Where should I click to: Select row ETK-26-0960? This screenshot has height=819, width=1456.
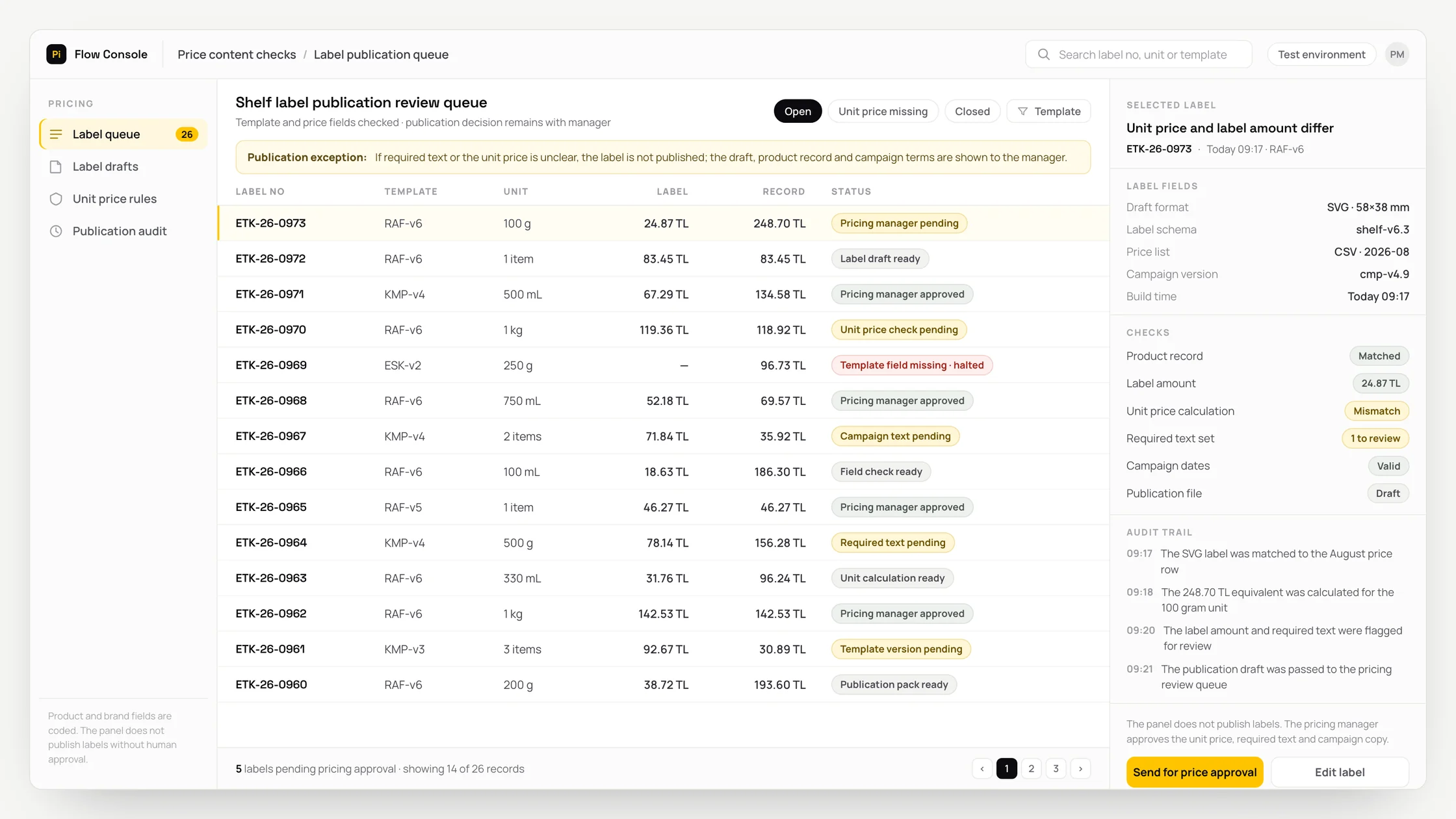[663, 685]
